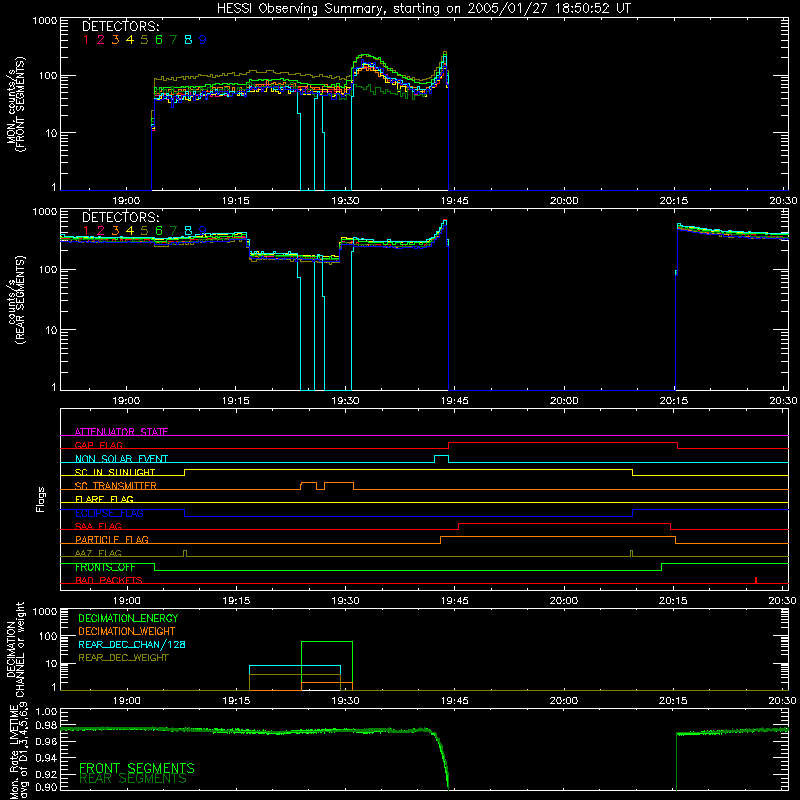Image resolution: width=800 pixels, height=800 pixels.
Task: Click red detector 1 in front segments legend
Action: pyautogui.click(x=86, y=40)
